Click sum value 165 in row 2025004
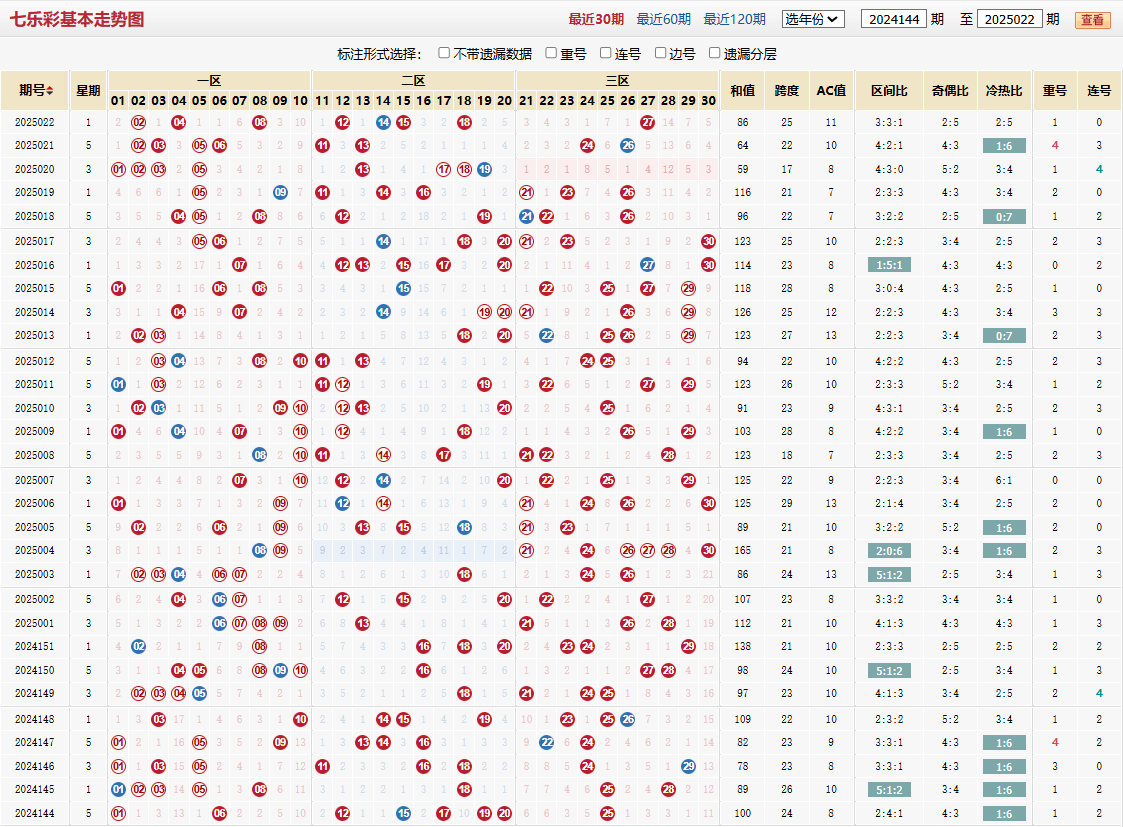 pos(742,551)
